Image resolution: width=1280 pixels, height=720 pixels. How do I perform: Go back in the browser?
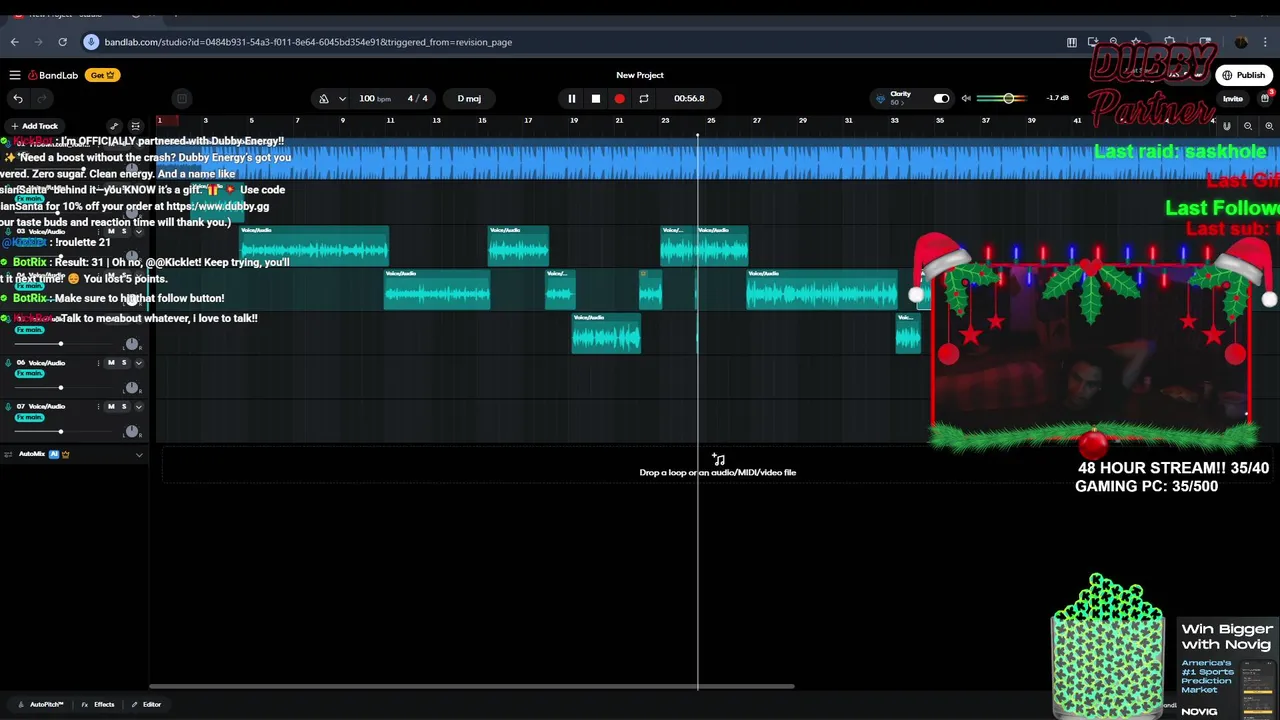coord(15,42)
